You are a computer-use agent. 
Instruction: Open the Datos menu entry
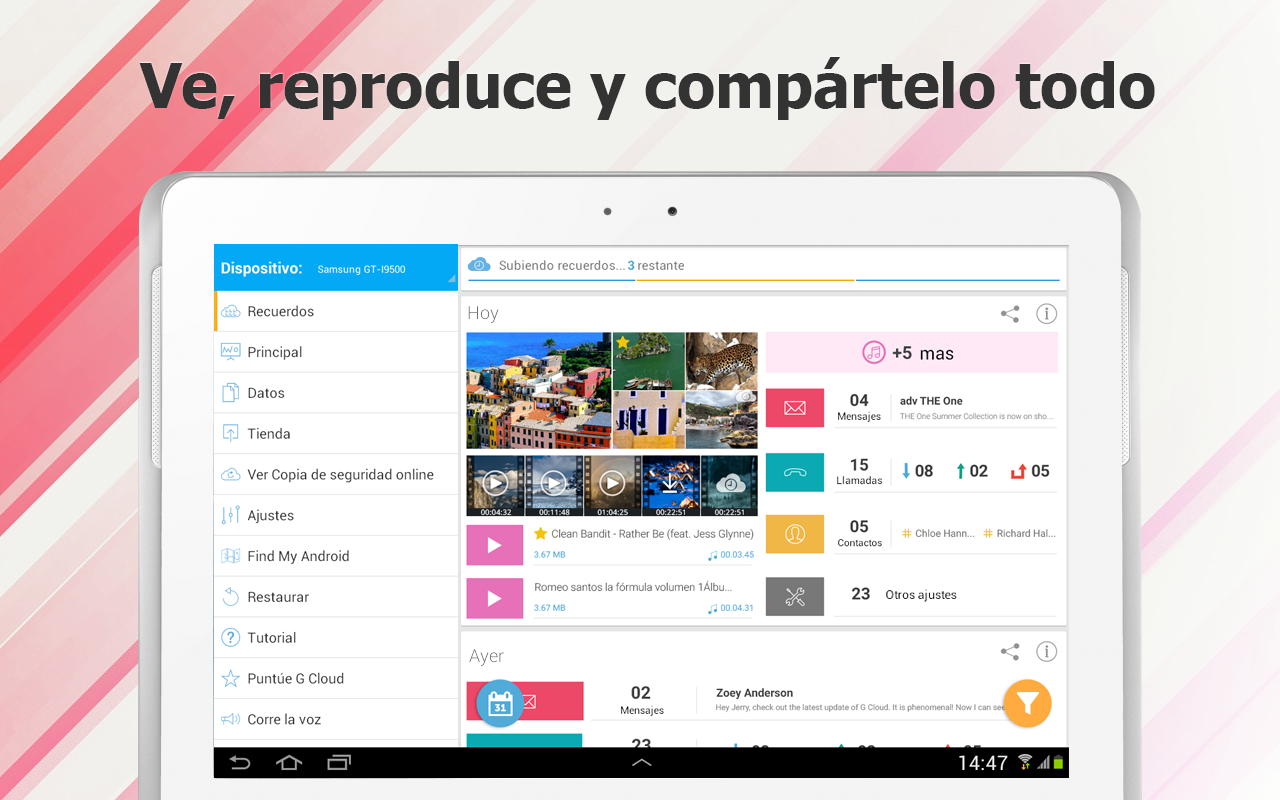coord(336,393)
